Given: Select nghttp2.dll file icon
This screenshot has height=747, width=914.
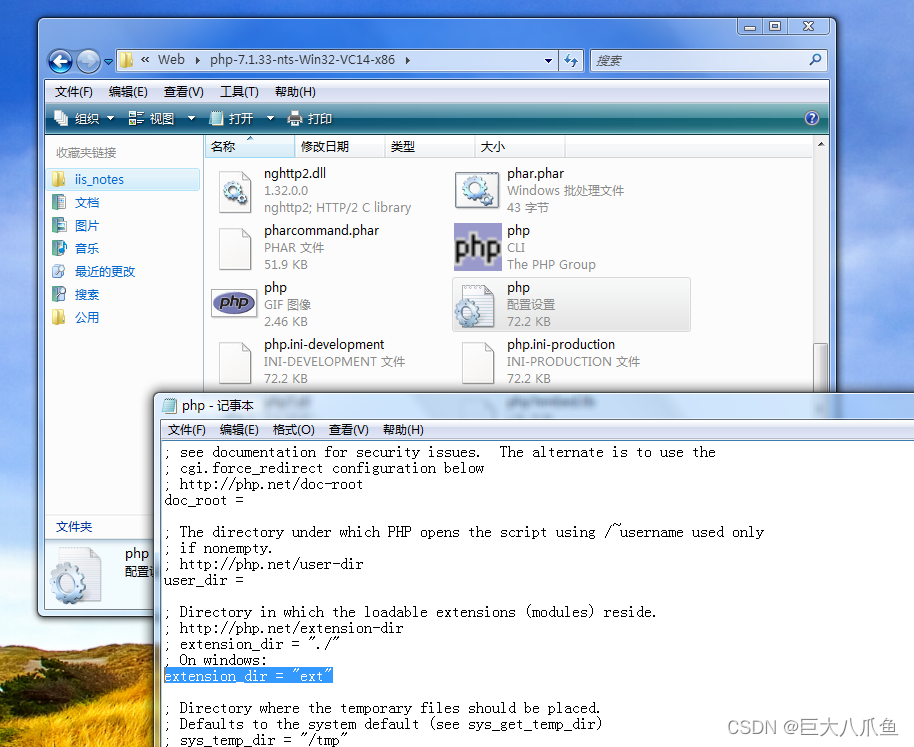Looking at the screenshot, I should tap(235, 192).
